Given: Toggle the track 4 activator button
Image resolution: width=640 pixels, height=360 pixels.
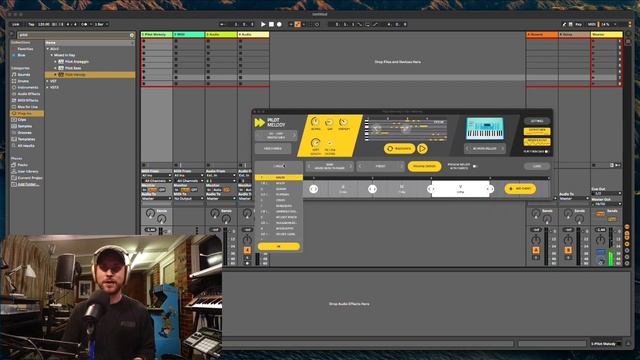Looking at the screenshot, I should click(247, 250).
